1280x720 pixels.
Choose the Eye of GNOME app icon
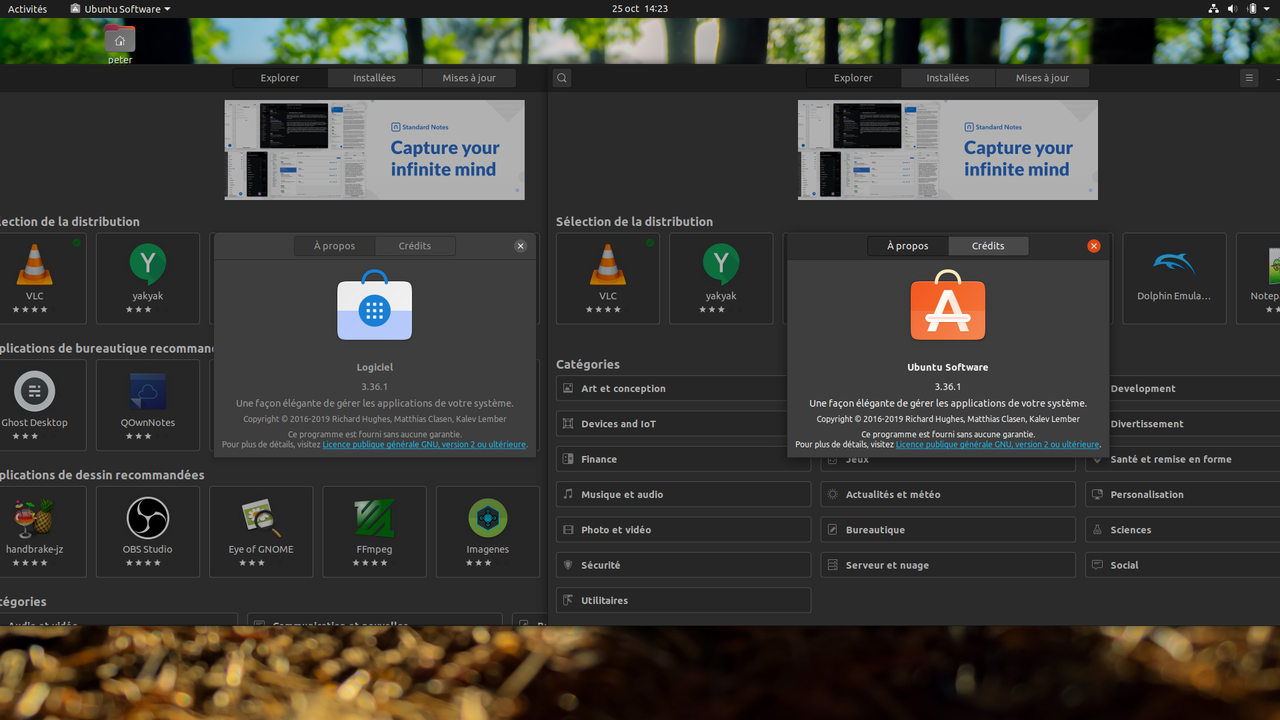261,518
